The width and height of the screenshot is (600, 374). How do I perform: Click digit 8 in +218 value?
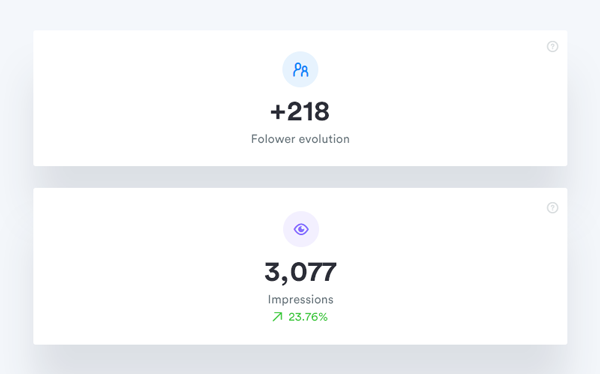pos(321,112)
